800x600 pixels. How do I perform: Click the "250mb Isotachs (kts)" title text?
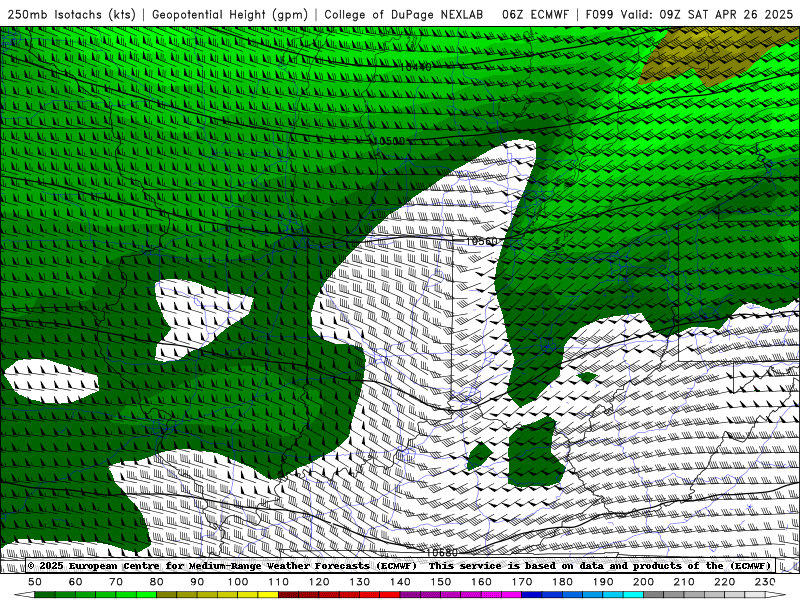(72, 15)
